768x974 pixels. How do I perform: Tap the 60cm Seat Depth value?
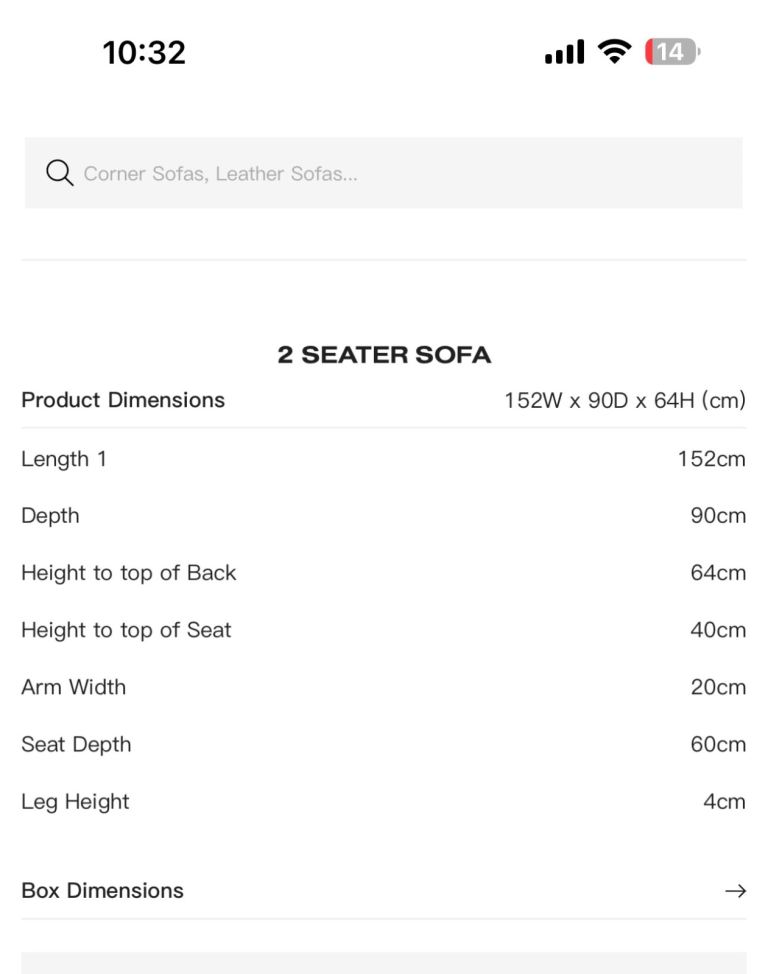click(718, 744)
